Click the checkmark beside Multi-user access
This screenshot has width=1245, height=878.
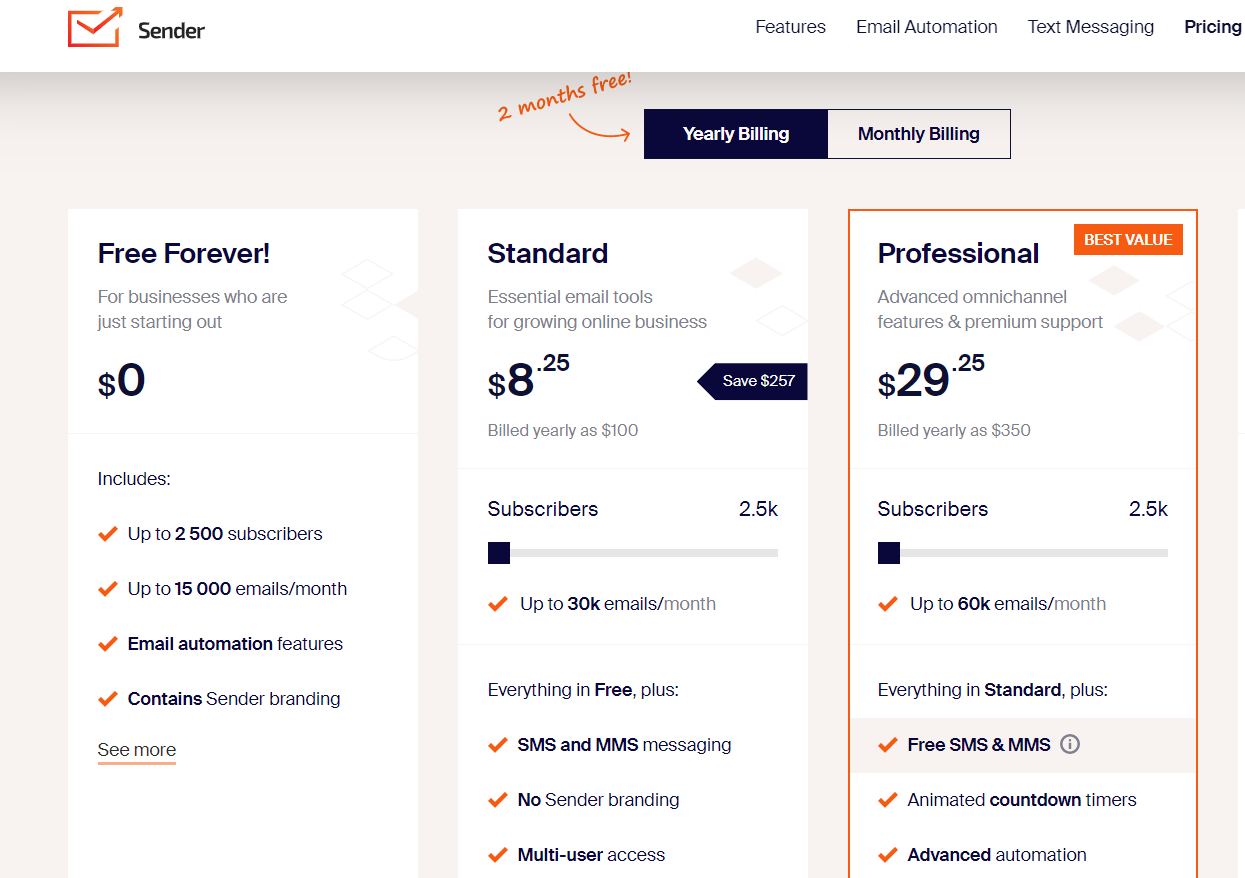click(x=497, y=855)
